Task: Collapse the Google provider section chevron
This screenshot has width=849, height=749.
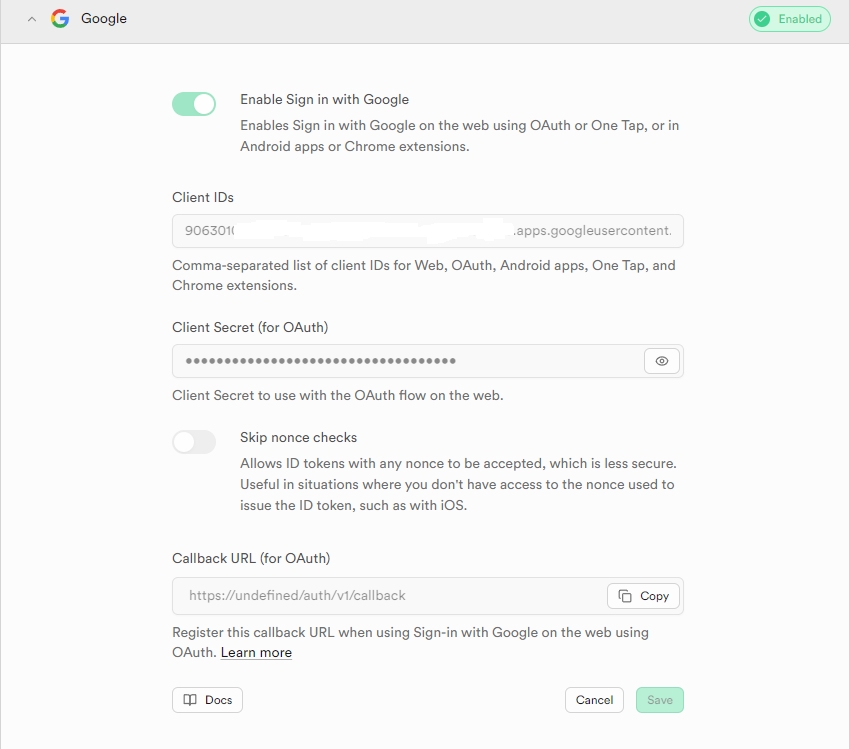Action: click(32, 19)
